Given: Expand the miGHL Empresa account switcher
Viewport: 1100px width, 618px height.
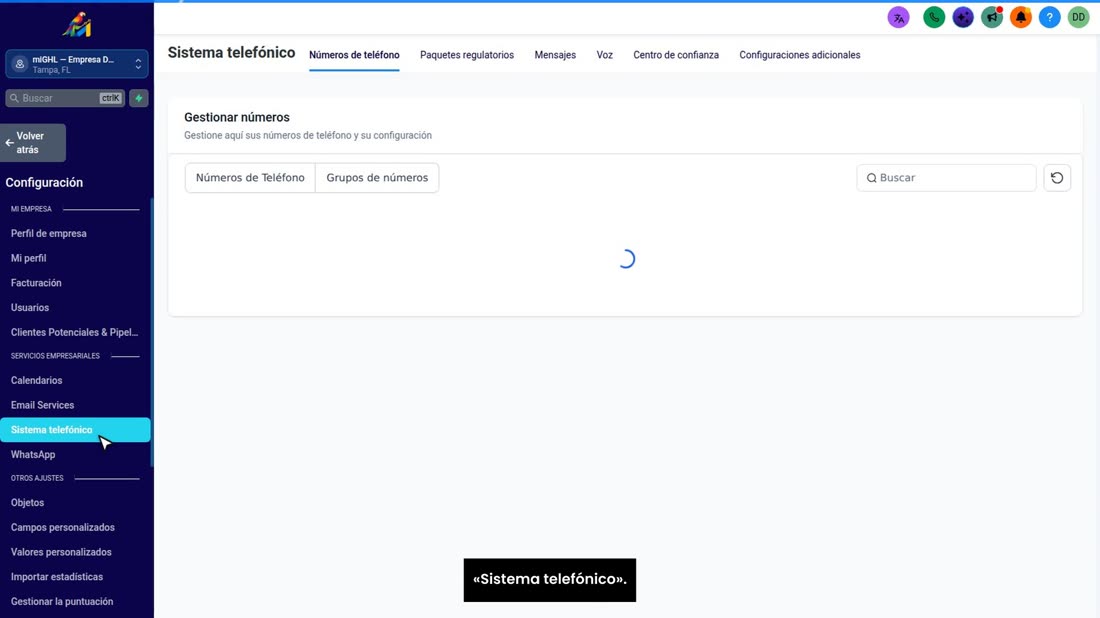Looking at the screenshot, I should [76, 65].
